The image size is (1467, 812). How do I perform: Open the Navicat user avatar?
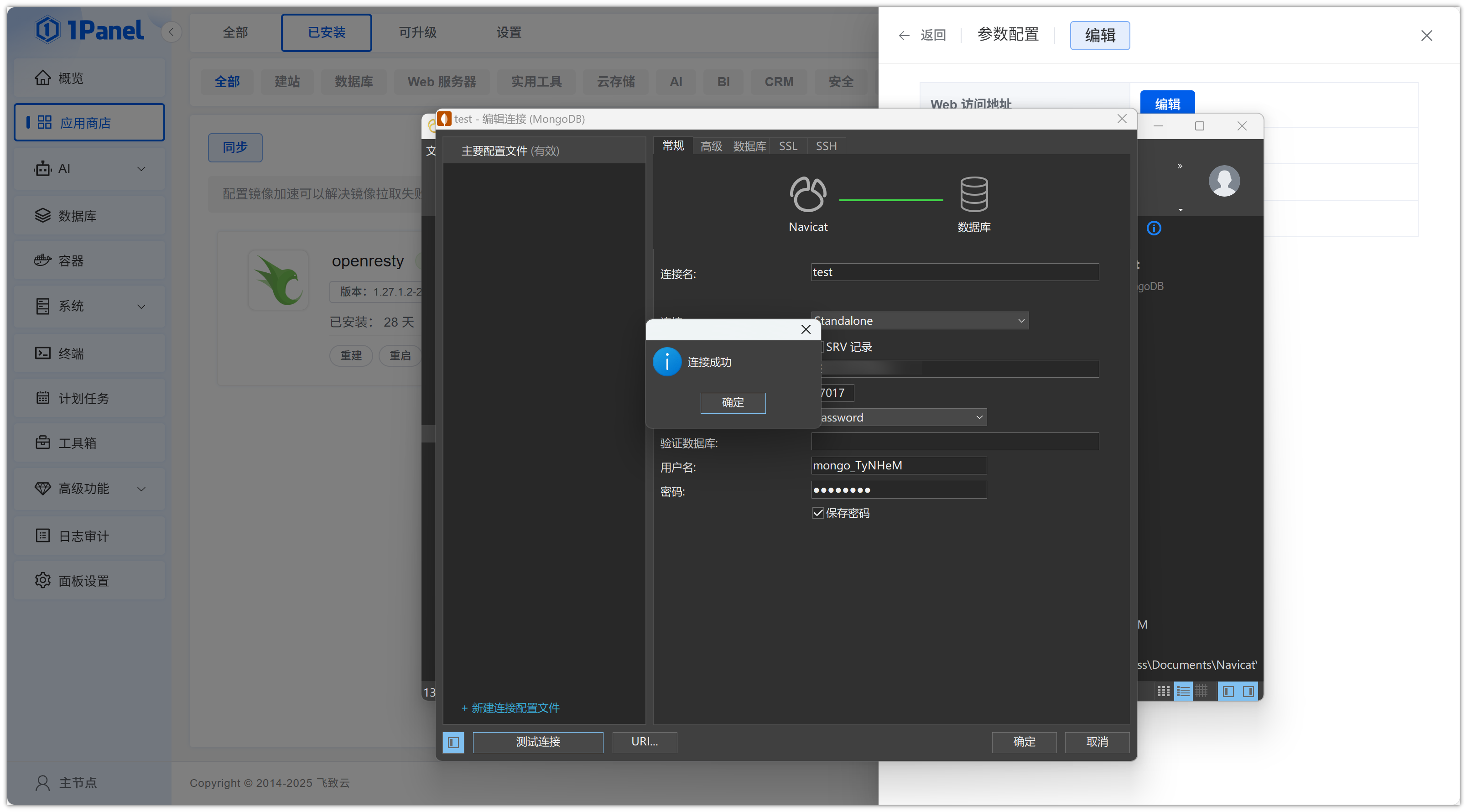point(1224,181)
